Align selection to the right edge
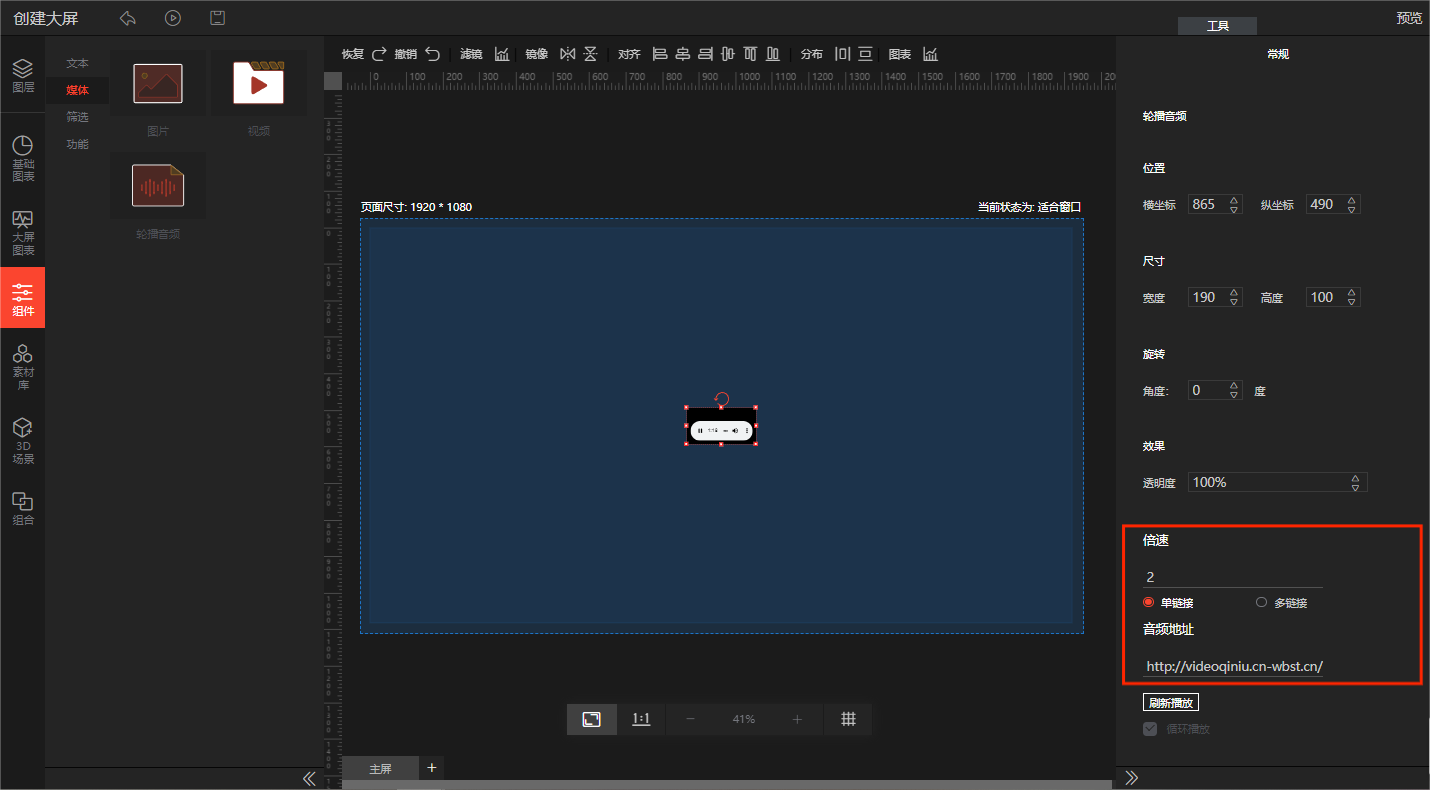Viewport: 1430px width, 790px height. coord(705,54)
